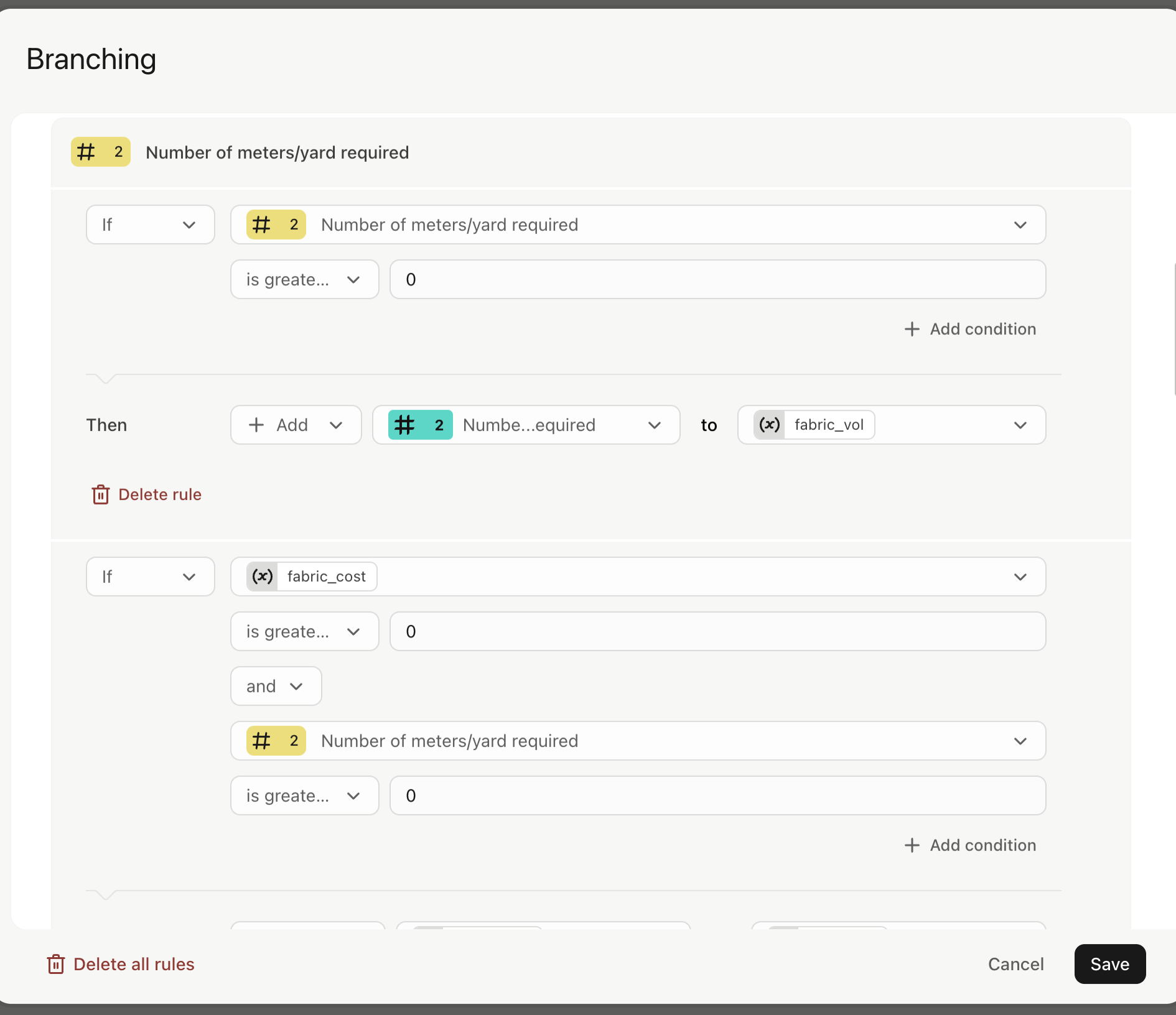Screen dimensions: 1176x1015
Task: Click the teal number badge in the Then row
Action: pyautogui.click(x=420, y=425)
